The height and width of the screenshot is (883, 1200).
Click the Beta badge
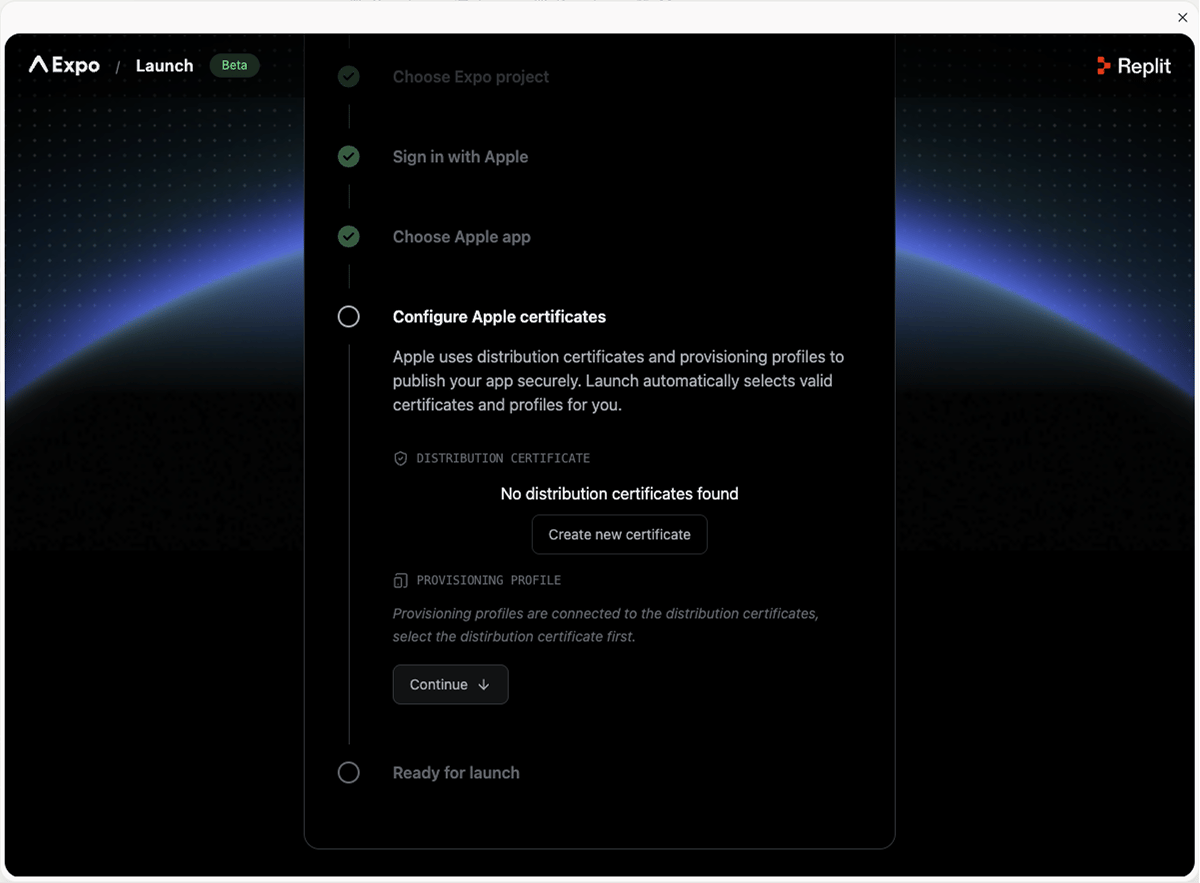[x=234, y=65]
